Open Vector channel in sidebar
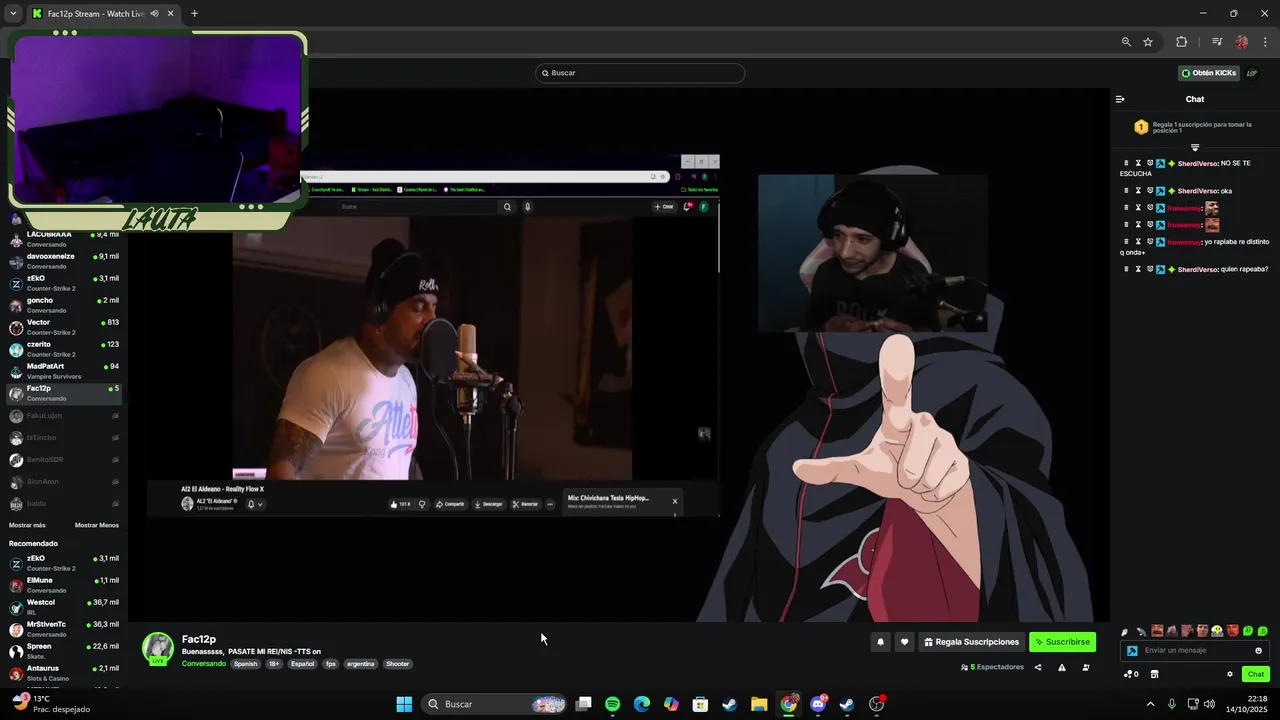Viewport: 1280px width, 720px height. [64, 327]
